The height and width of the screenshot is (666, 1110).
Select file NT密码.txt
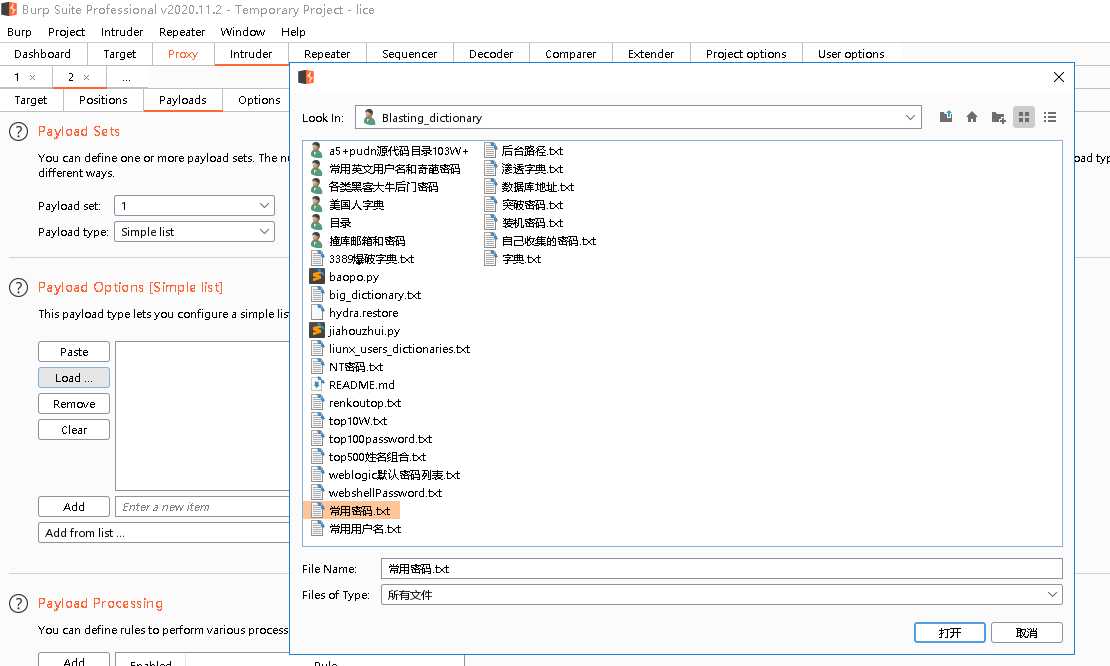tap(347, 367)
